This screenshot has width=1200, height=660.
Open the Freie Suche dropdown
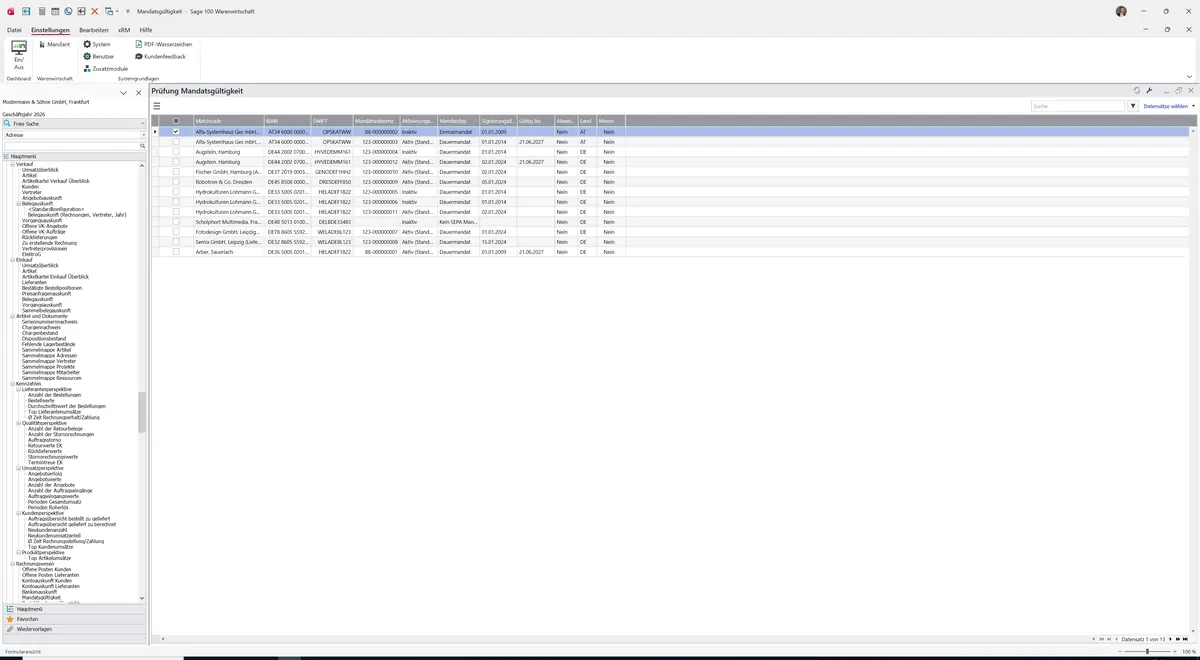tap(73, 124)
